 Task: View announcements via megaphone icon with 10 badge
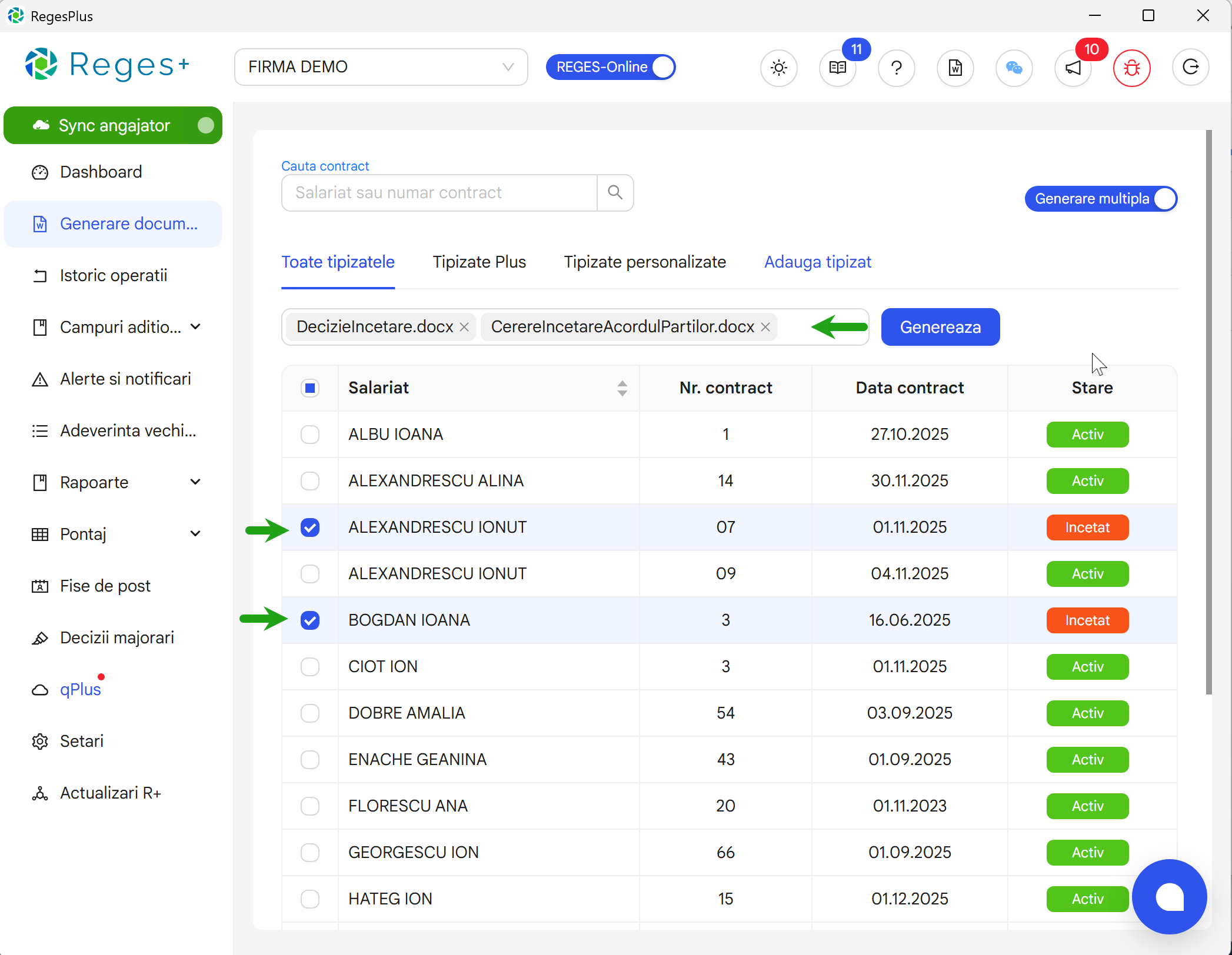[1073, 68]
